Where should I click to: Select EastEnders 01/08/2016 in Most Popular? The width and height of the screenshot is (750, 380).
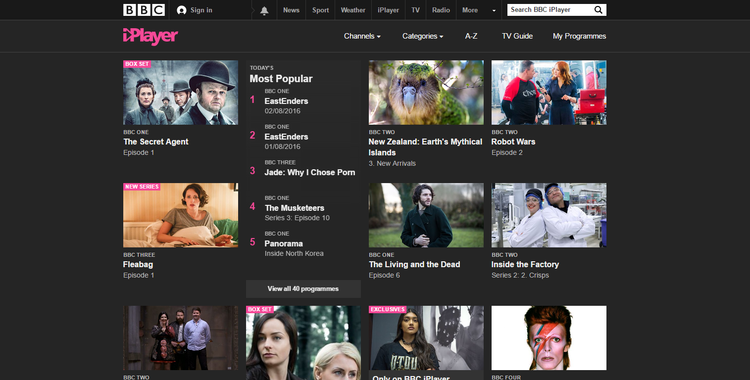[x=286, y=137]
